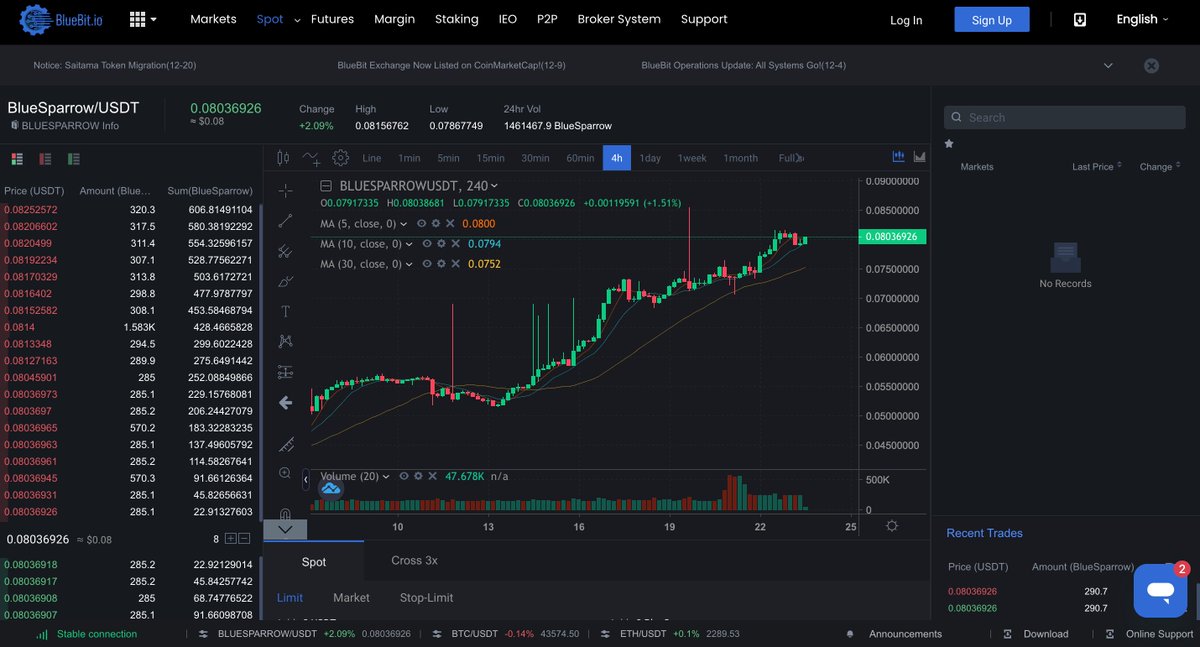Select the 15min timeframe
The width and height of the screenshot is (1200, 647).
click(x=490, y=158)
